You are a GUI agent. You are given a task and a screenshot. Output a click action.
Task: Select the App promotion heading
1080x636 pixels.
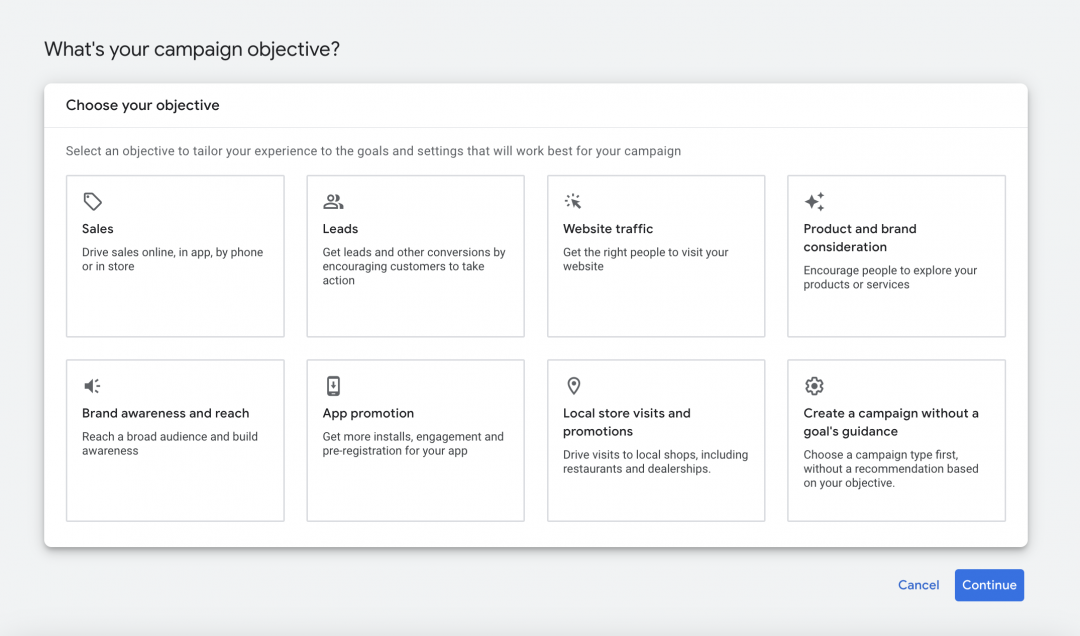(x=368, y=413)
